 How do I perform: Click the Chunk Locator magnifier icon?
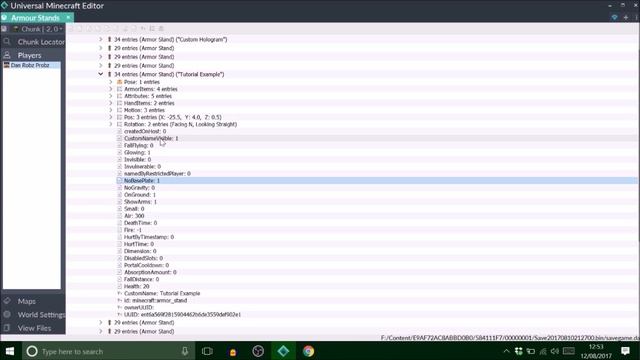coord(7,42)
